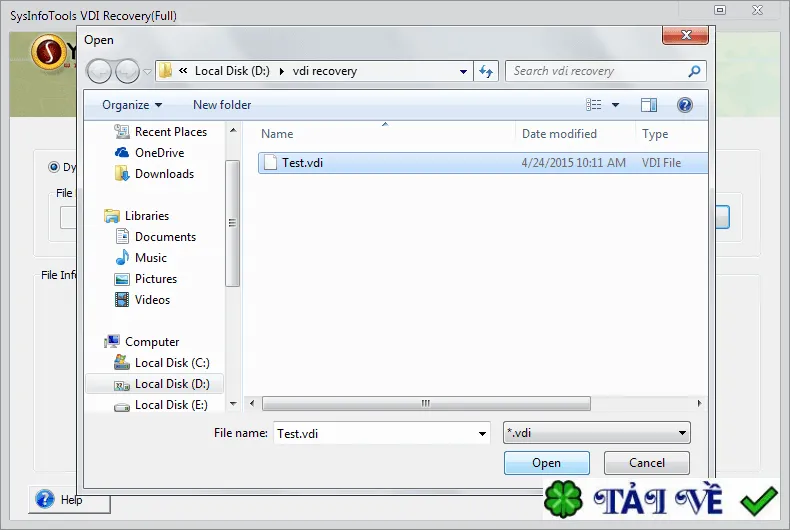This screenshot has height=530, width=790.
Task: Click the folder icon in the address bar
Action: (165, 71)
